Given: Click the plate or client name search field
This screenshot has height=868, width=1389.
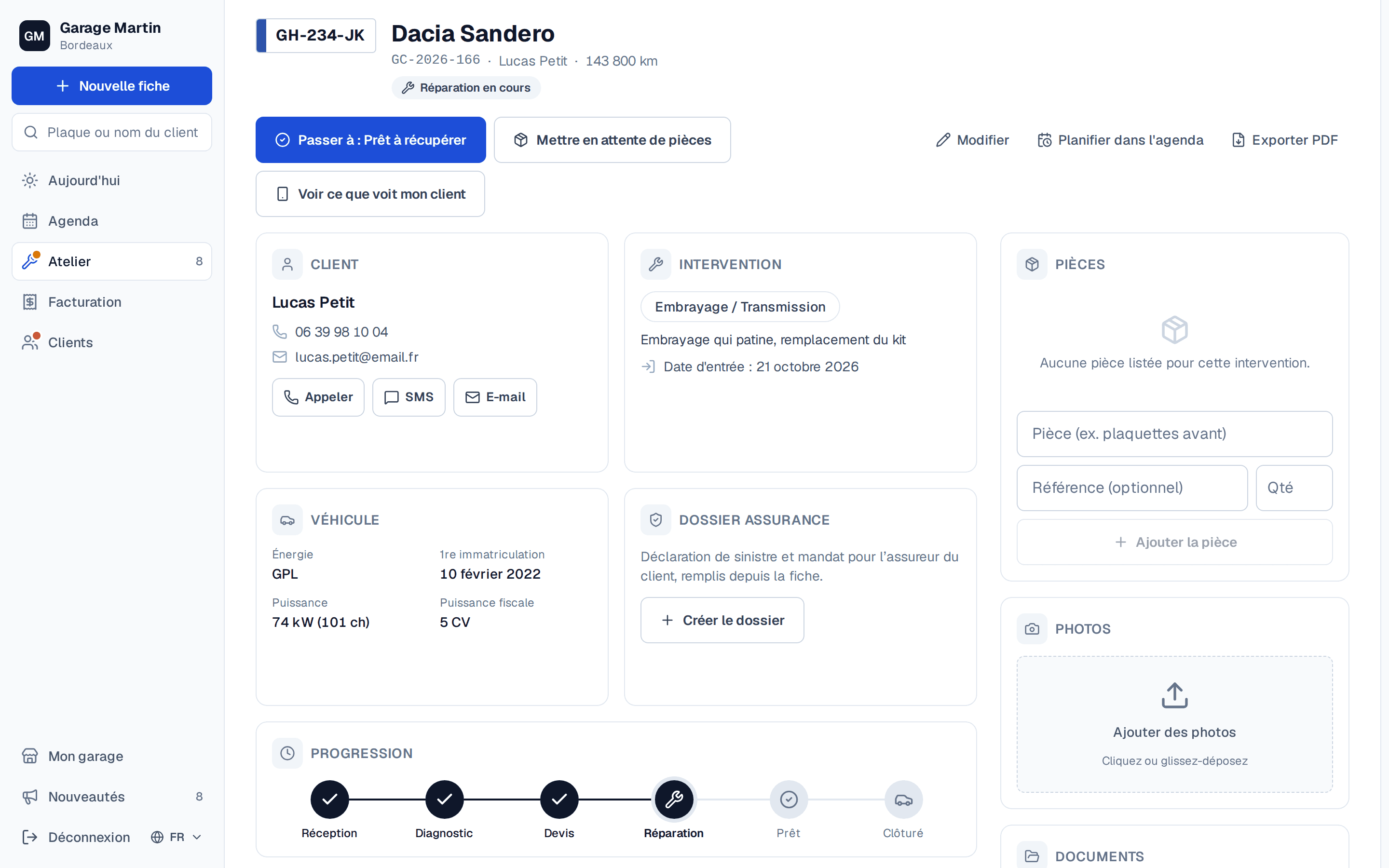Looking at the screenshot, I should click(112, 133).
